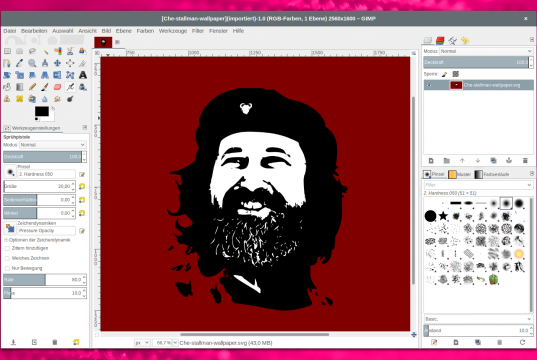Image resolution: width=537 pixels, height=360 pixels.
Task: Select the Ellipse Select tool
Action: point(20,51)
